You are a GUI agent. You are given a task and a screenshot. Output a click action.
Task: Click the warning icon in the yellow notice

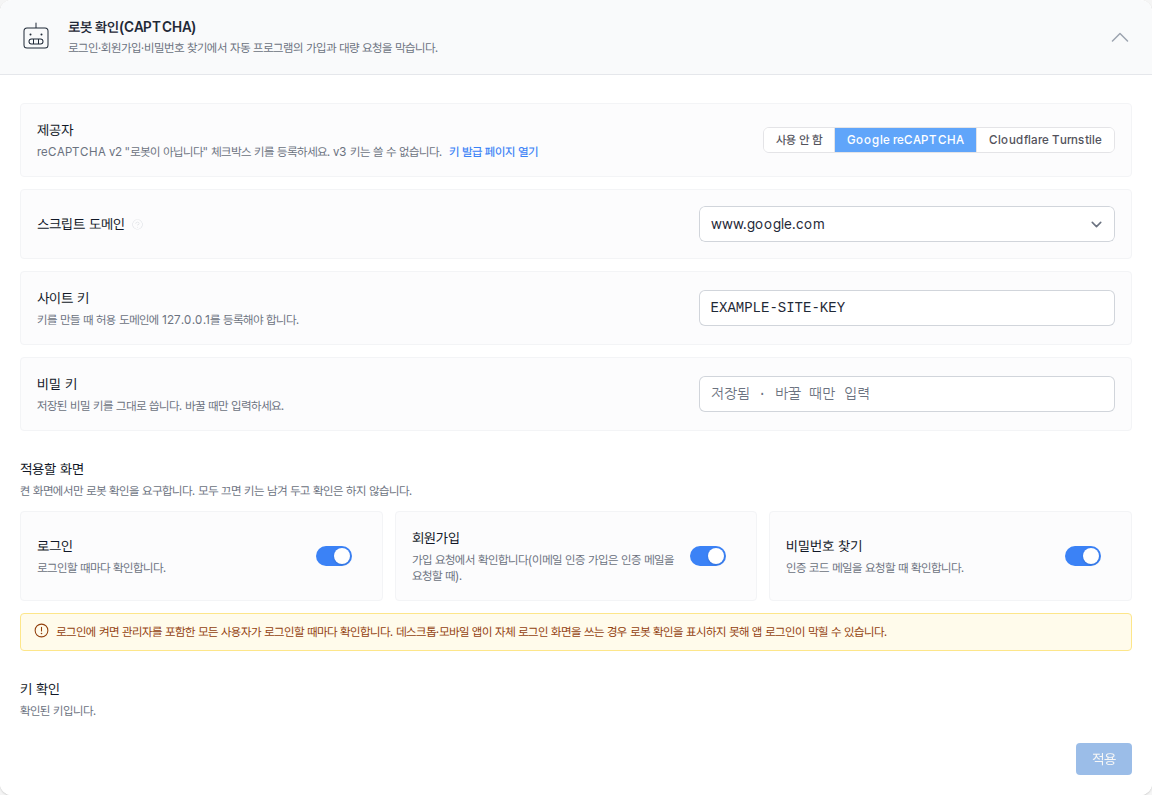click(x=41, y=631)
